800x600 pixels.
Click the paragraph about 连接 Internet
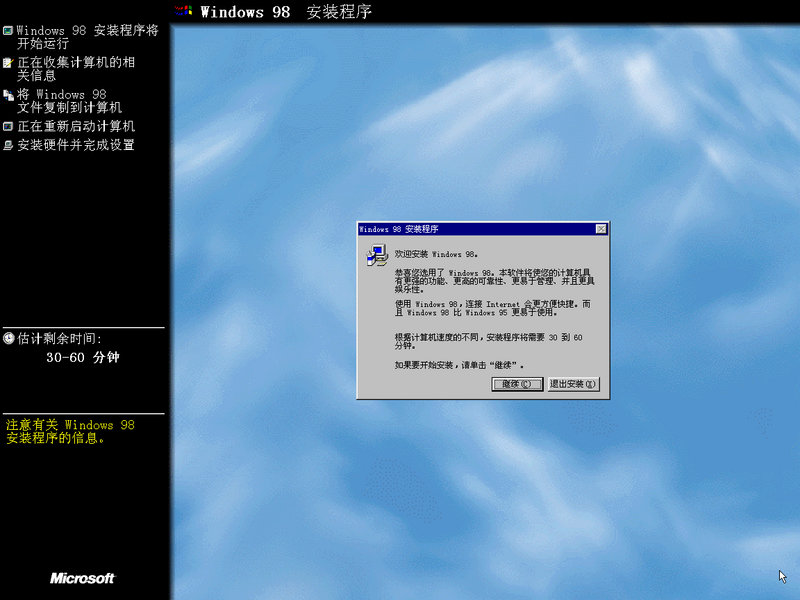[x=492, y=308]
